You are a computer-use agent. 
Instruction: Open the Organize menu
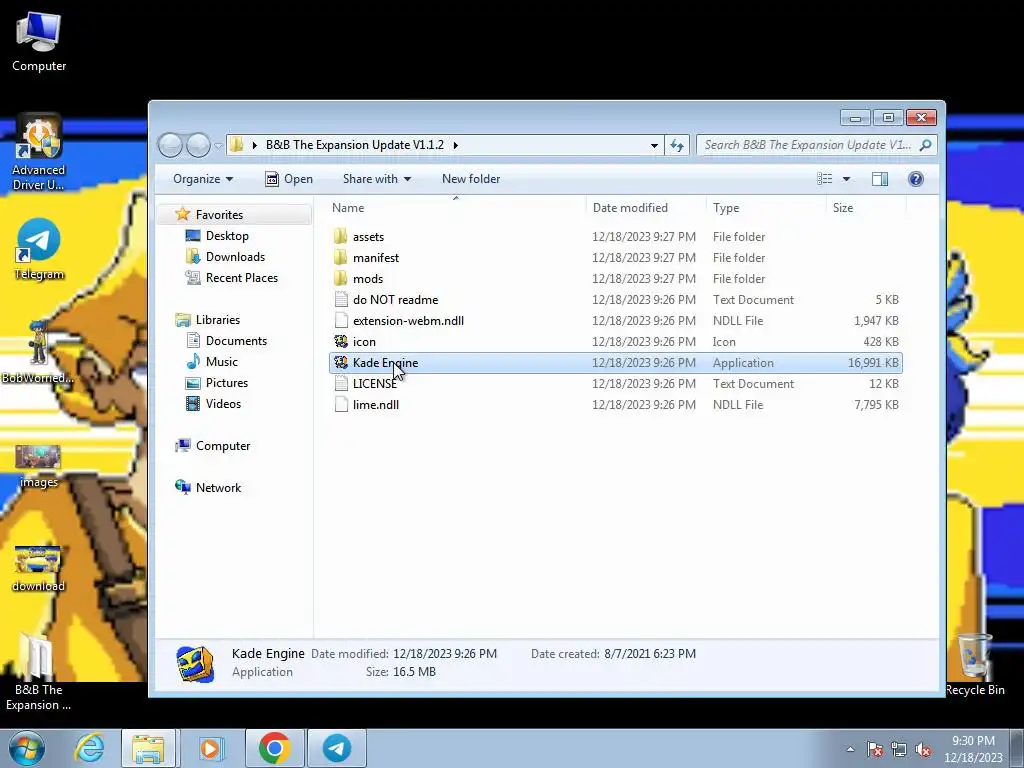(202, 179)
